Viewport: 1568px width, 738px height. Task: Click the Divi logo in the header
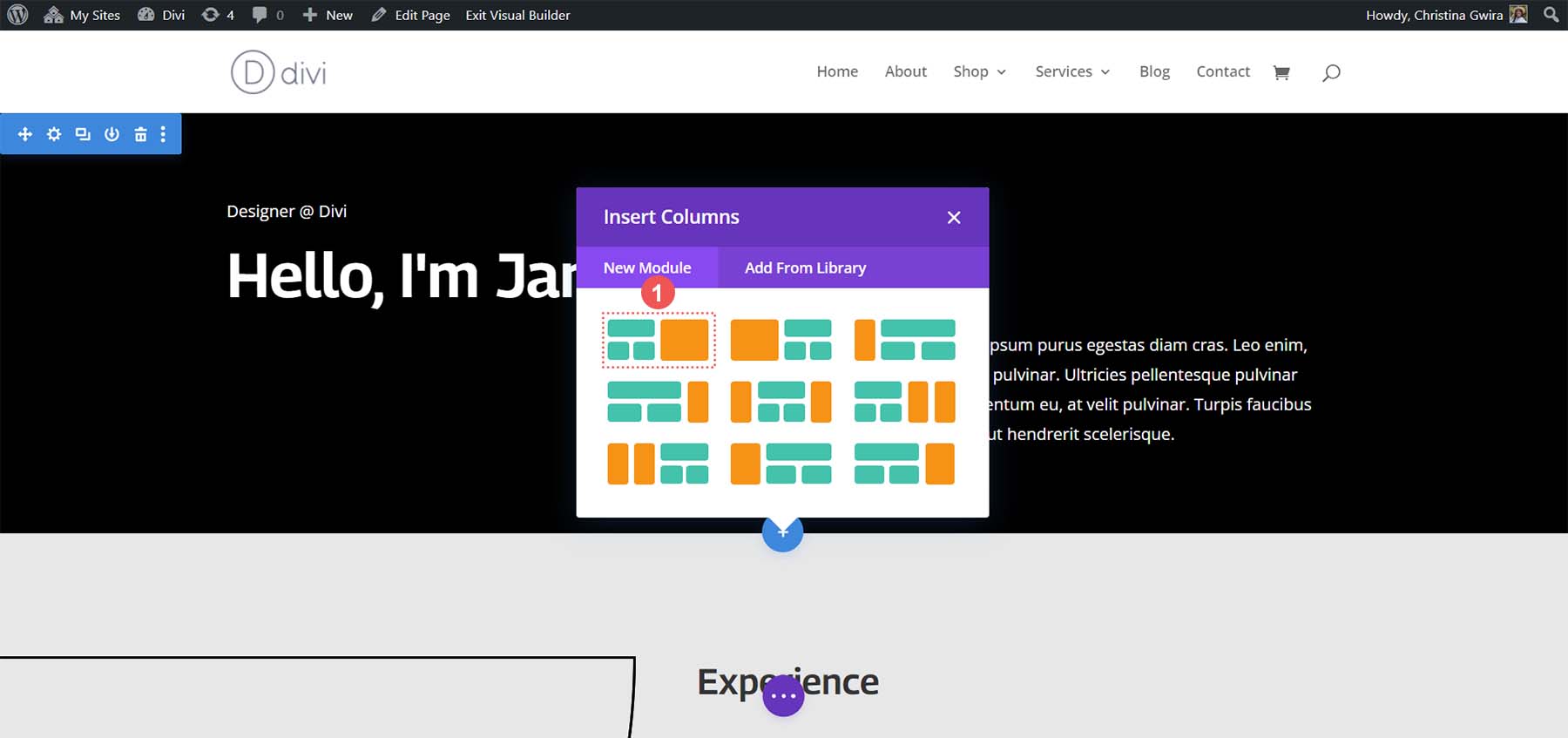coord(279,72)
